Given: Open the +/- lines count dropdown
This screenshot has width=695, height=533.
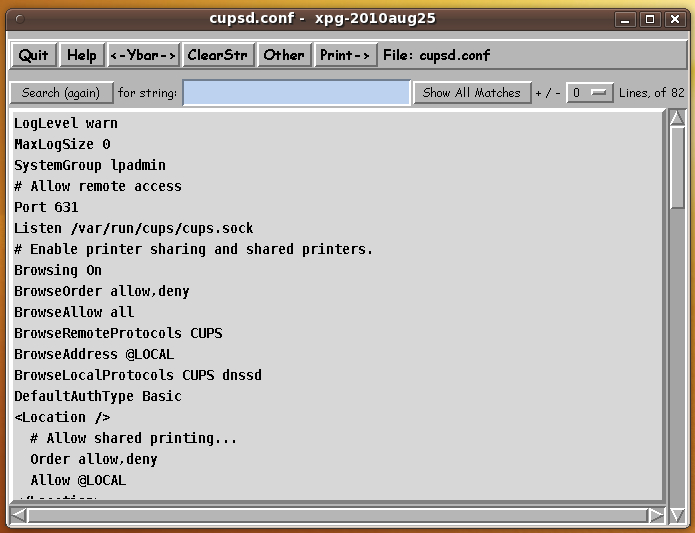Looking at the screenshot, I should (x=589, y=93).
